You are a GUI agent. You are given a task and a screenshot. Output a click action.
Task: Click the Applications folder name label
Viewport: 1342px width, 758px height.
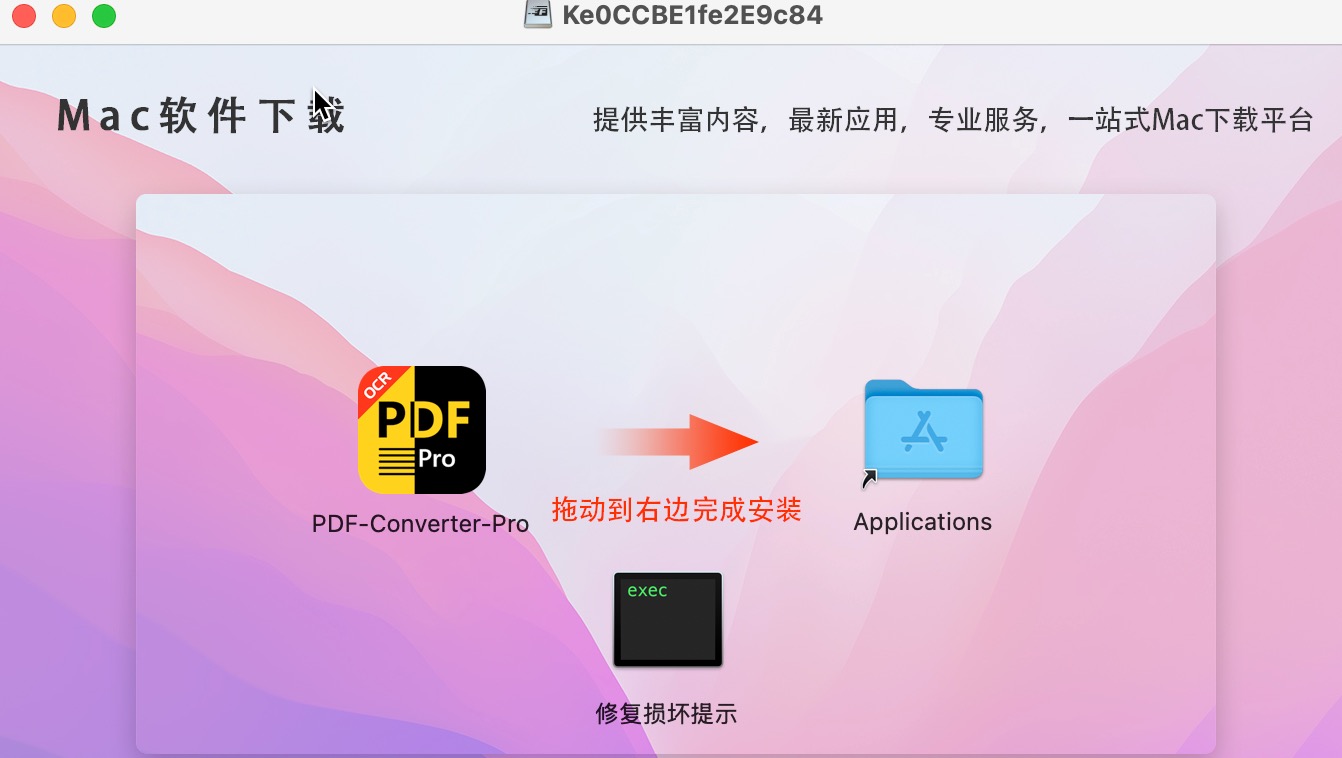[x=923, y=522]
